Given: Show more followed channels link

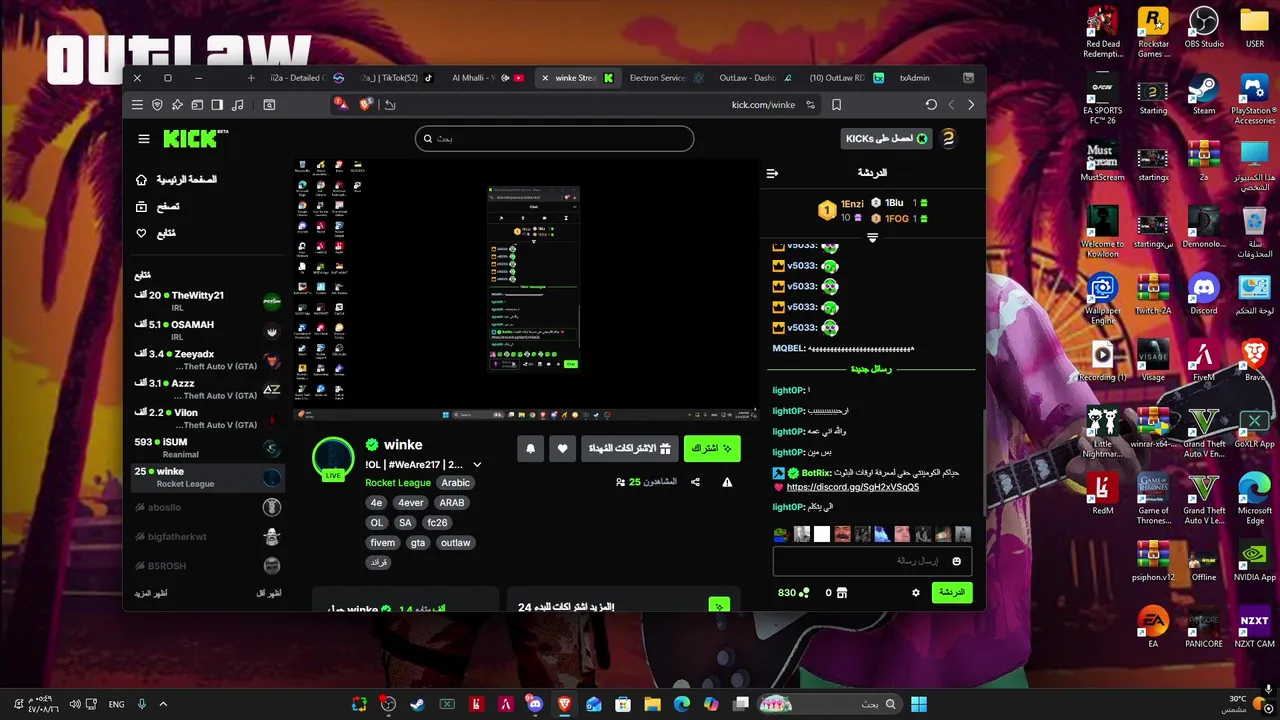Looking at the screenshot, I should pyautogui.click(x=151, y=593).
